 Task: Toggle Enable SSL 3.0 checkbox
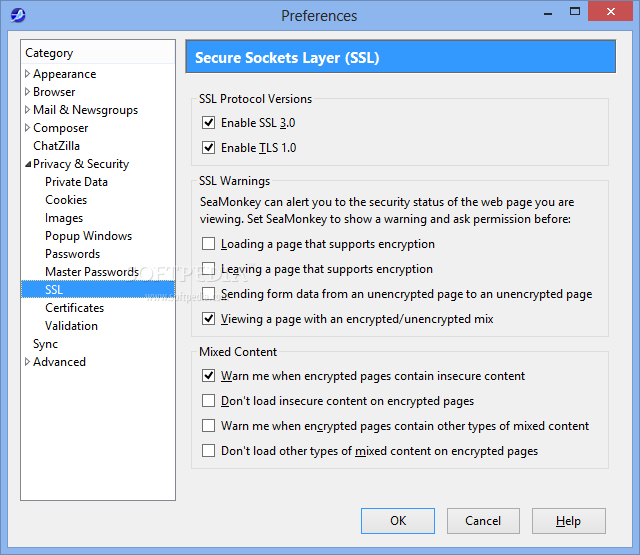[x=209, y=122]
